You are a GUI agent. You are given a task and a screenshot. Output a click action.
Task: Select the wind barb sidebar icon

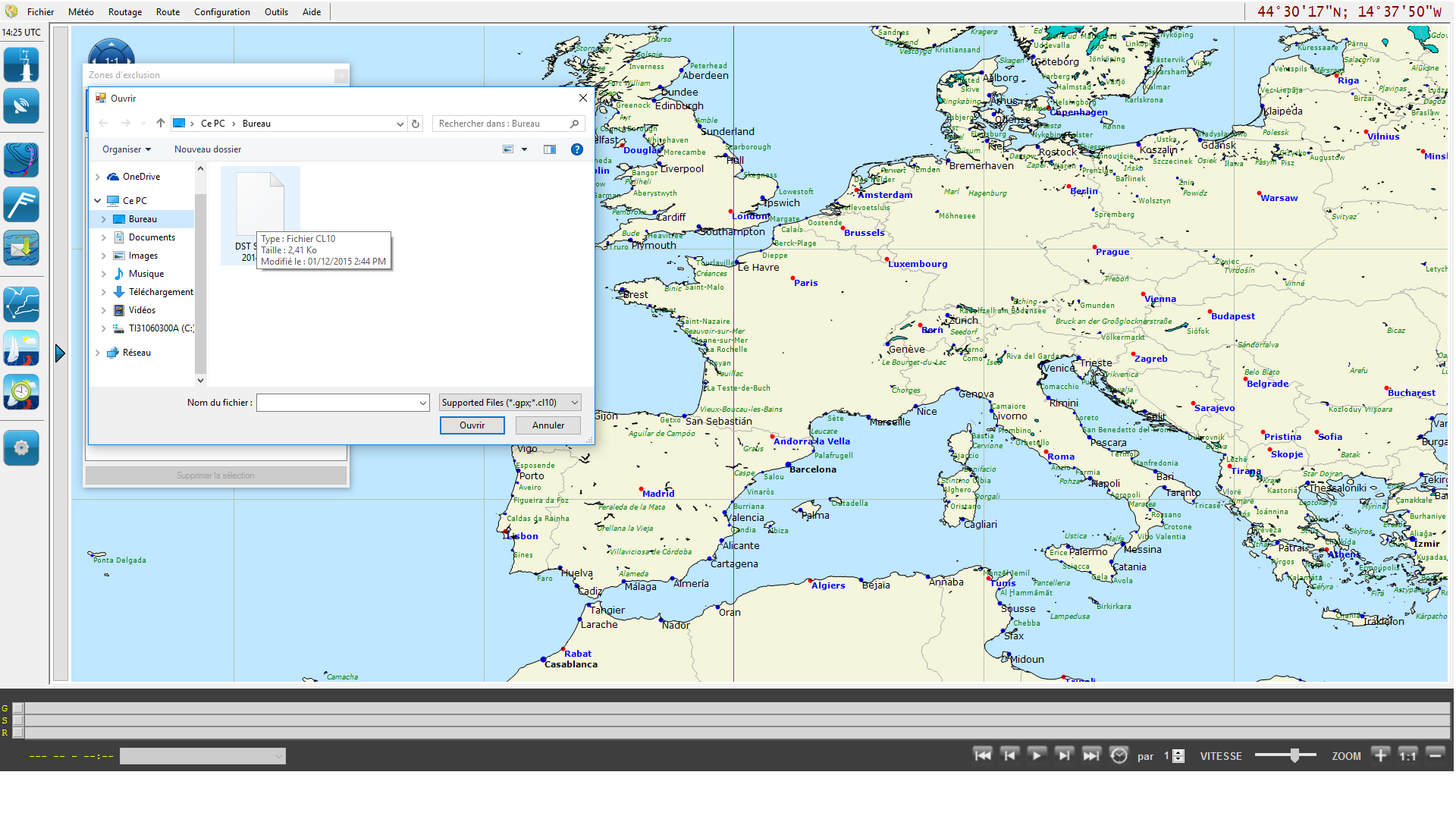(21, 204)
